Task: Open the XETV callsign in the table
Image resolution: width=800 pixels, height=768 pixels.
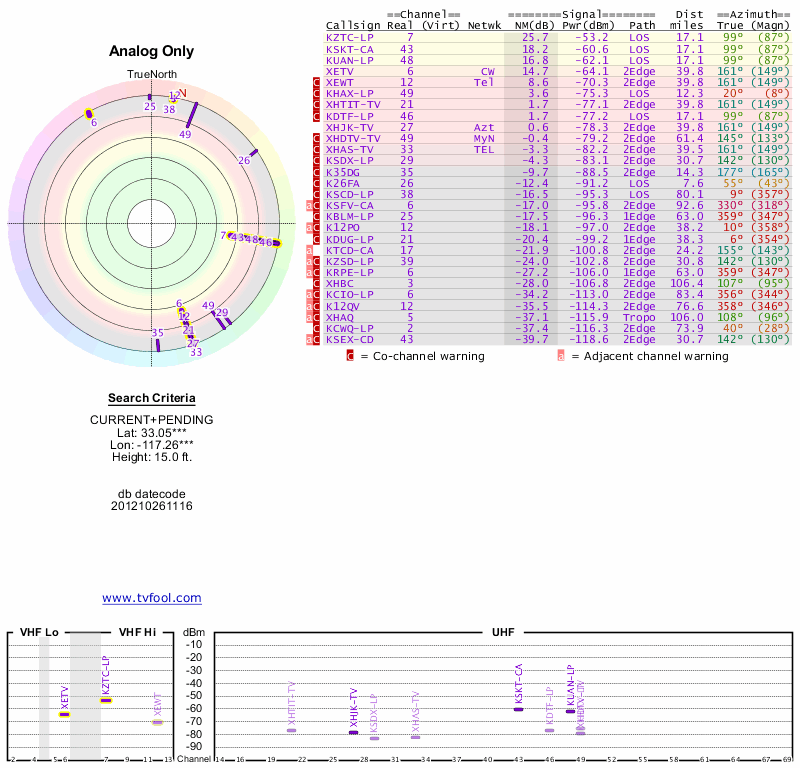Action: (x=339, y=71)
